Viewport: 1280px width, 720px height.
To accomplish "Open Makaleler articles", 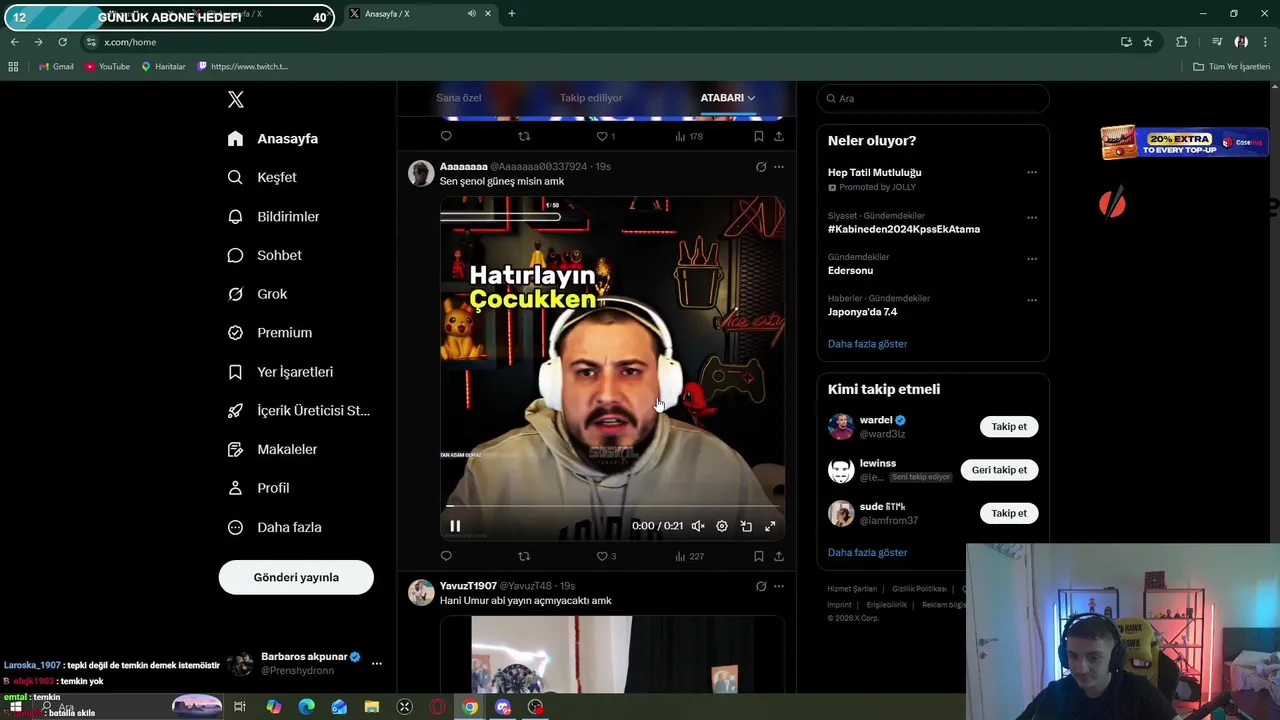I will point(272,449).
